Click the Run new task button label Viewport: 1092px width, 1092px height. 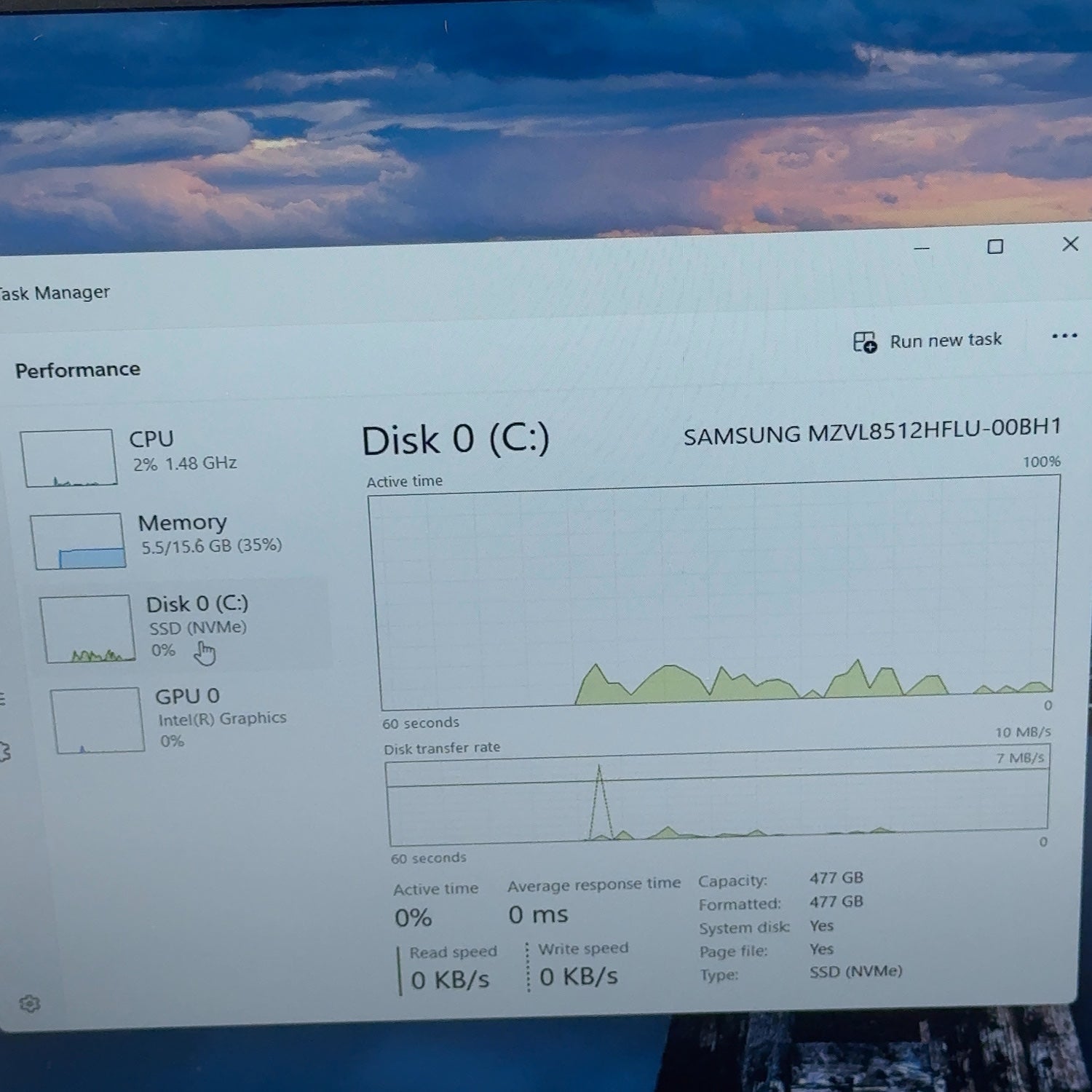click(x=946, y=340)
